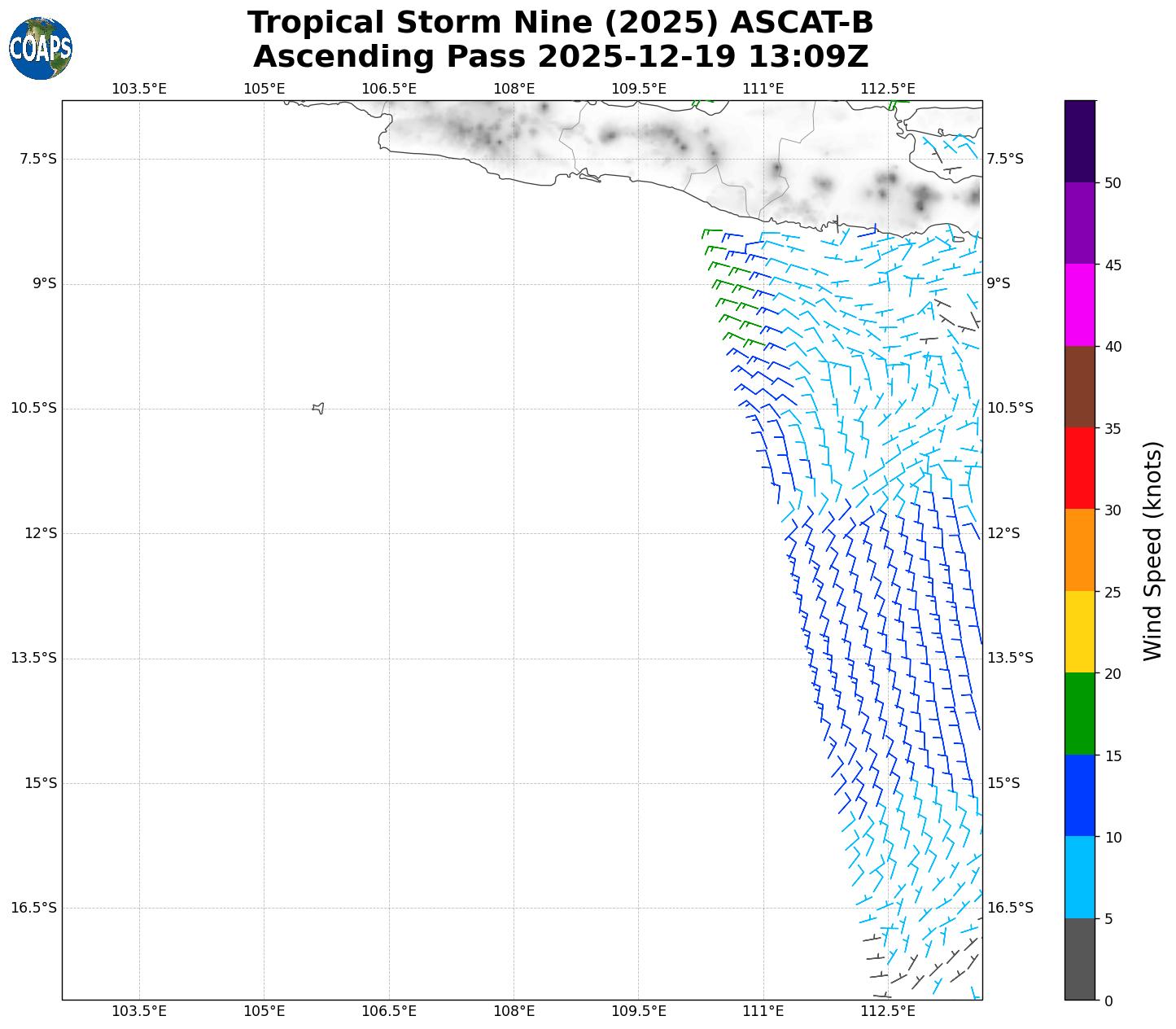Click the "Wind Speed (knots)" colorbar label

(1152, 550)
